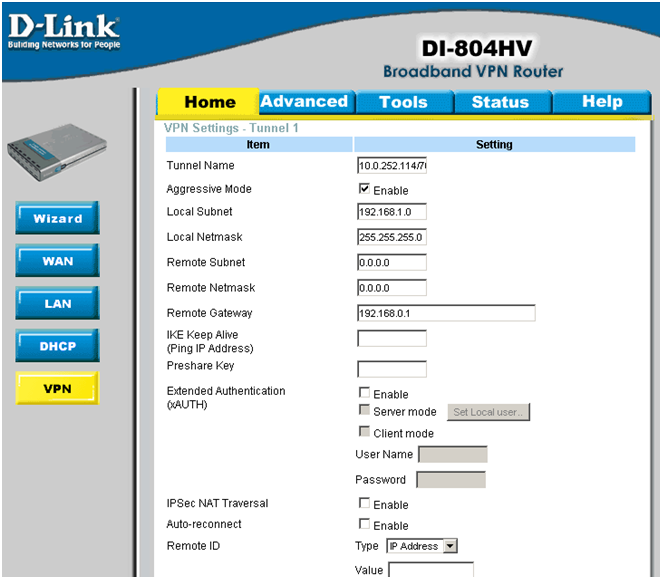Open the Remote ID Type dropdown

coord(422,546)
